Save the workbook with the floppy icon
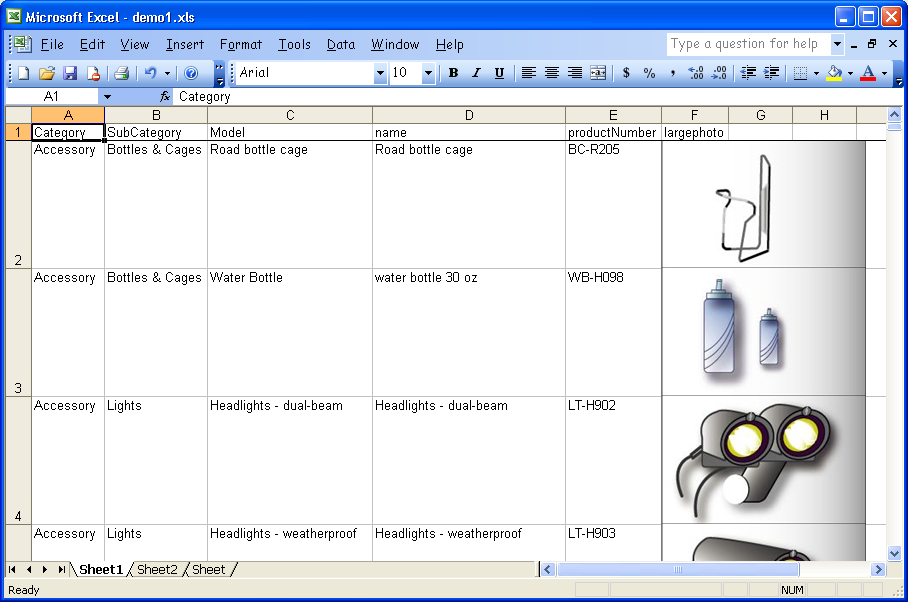The width and height of the screenshot is (908, 602). (x=70, y=73)
